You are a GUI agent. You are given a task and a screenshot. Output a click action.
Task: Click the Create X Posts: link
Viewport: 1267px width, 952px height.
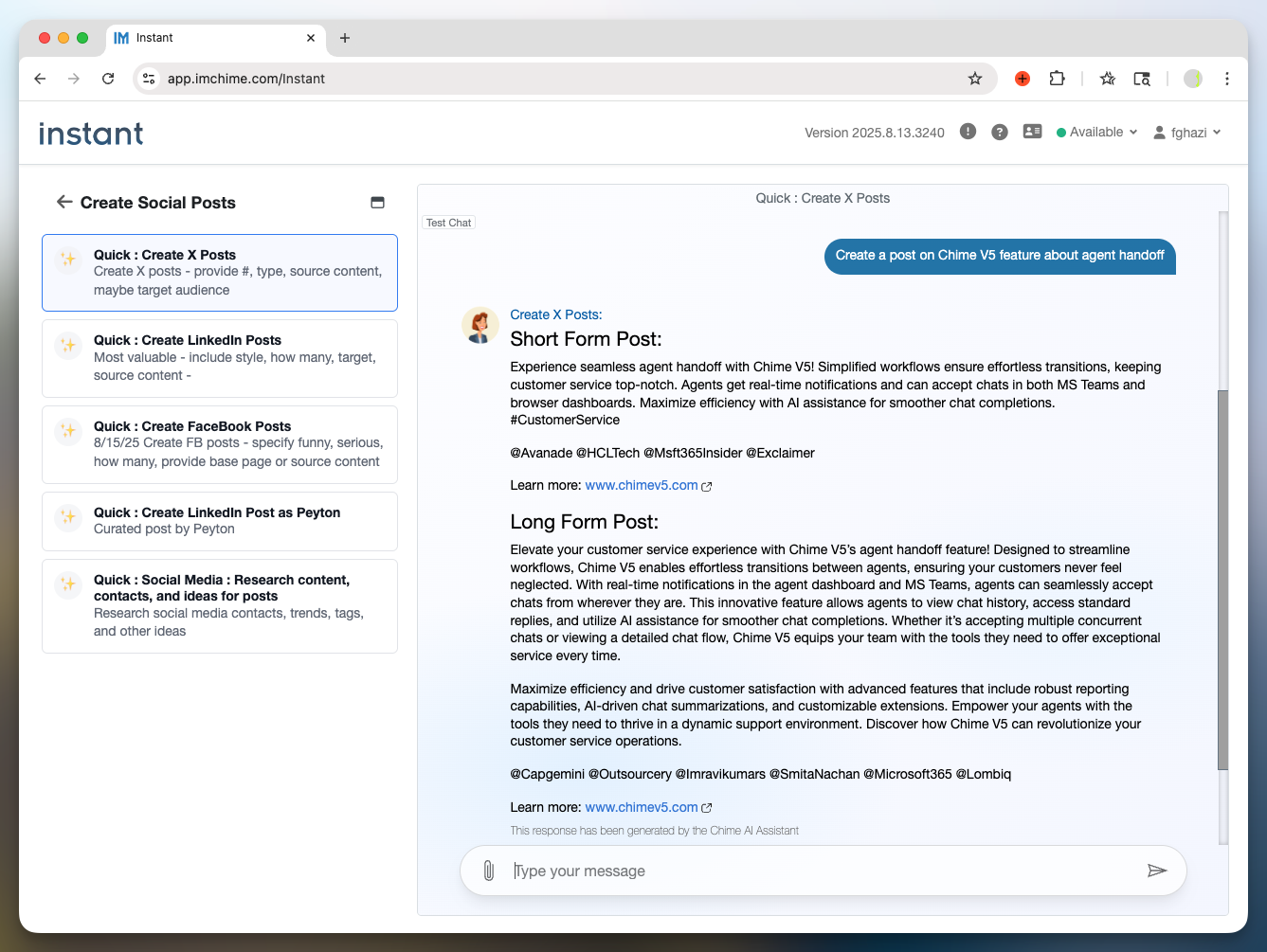tap(556, 314)
